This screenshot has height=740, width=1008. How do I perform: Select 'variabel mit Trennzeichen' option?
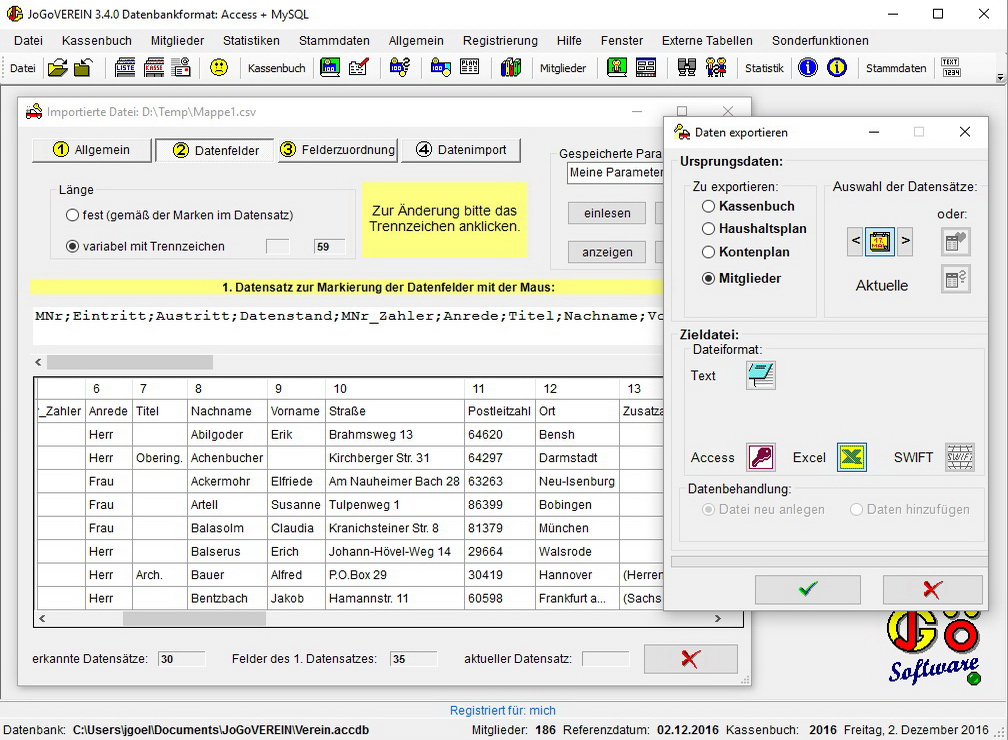pyautogui.click(x=73, y=246)
